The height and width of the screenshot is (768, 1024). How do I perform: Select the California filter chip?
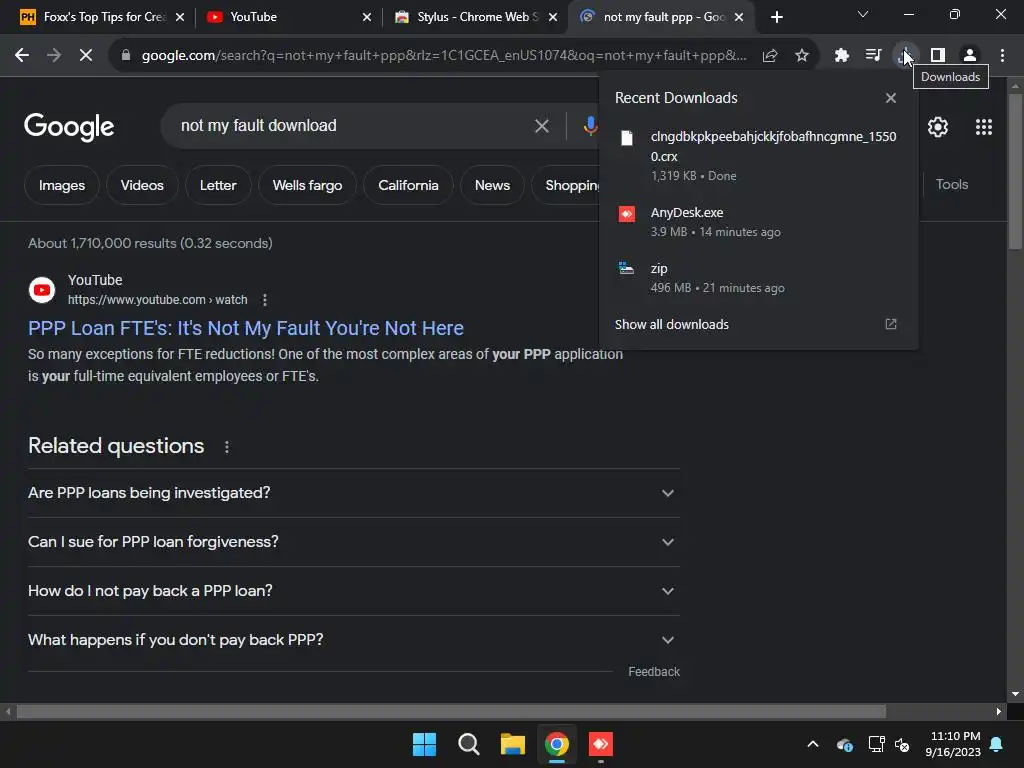pos(408,185)
